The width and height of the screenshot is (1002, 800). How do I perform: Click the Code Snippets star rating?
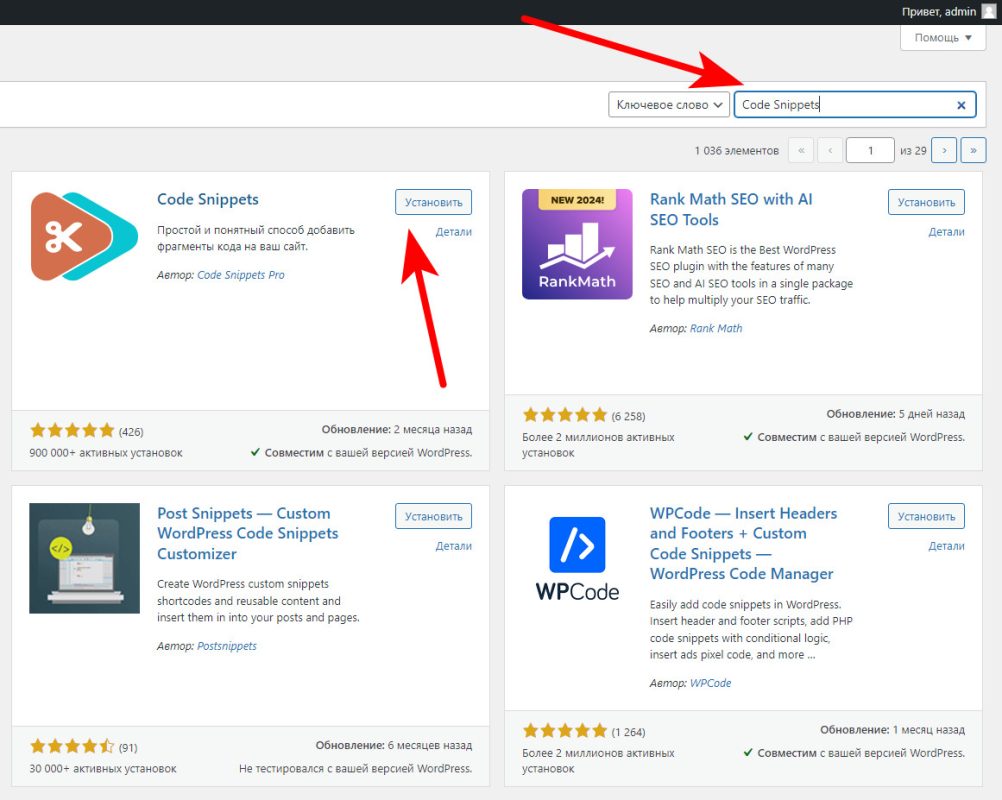(72, 431)
